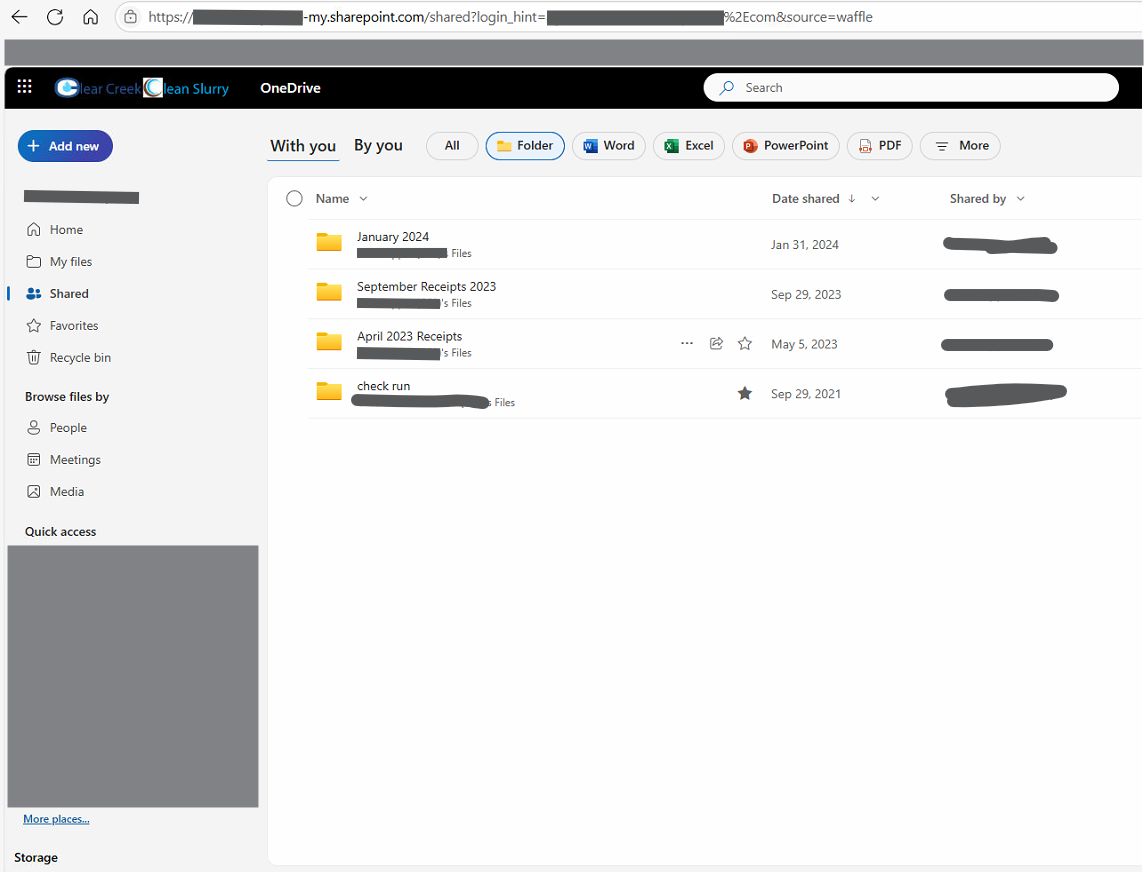Open more actions for April 2023 Receipts

(x=686, y=343)
